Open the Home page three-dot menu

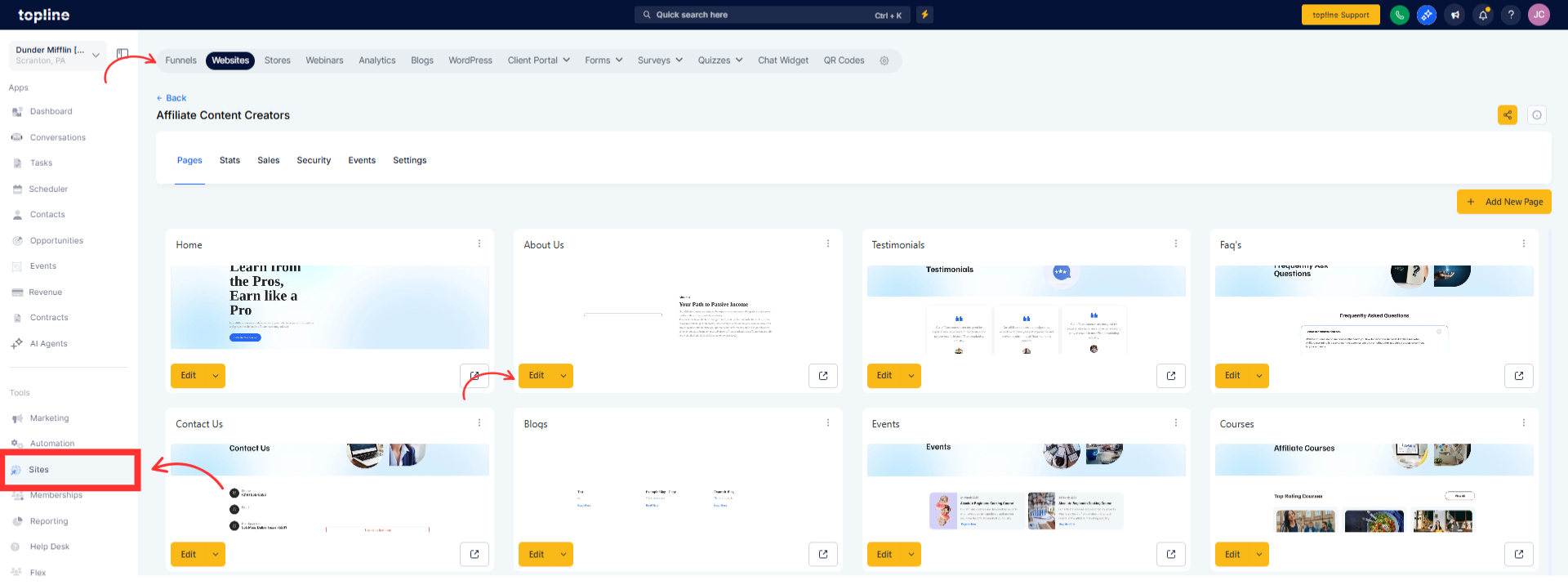[x=479, y=243]
